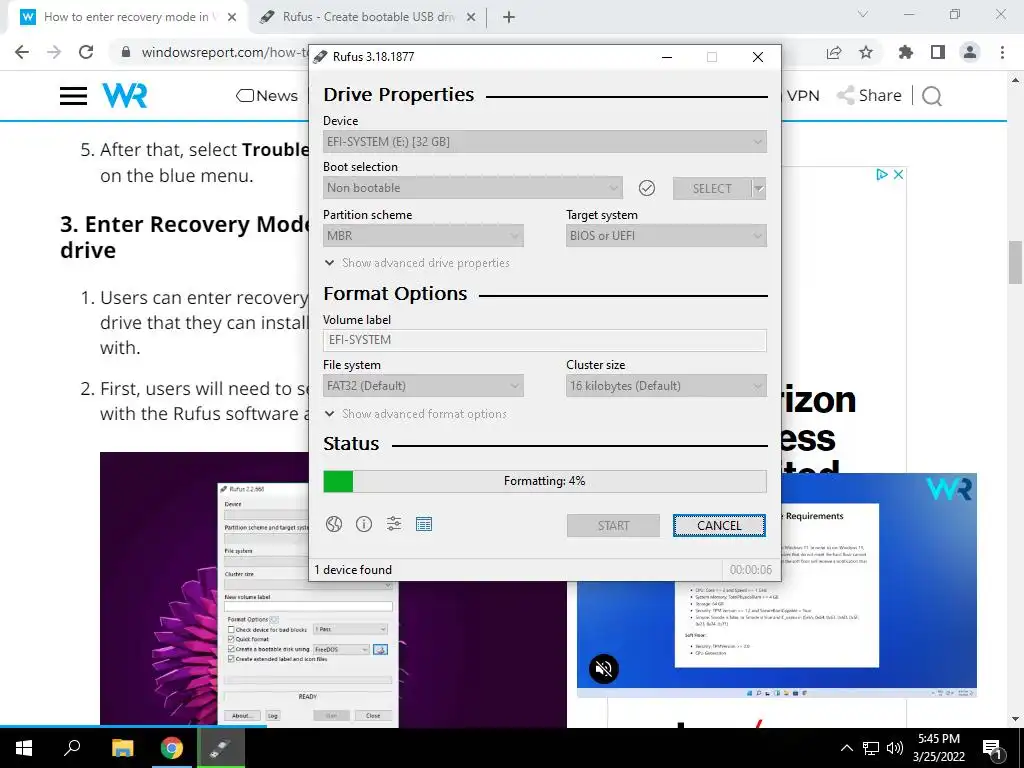
Task: Open Chrome three-dot menu
Action: tap(1002, 52)
